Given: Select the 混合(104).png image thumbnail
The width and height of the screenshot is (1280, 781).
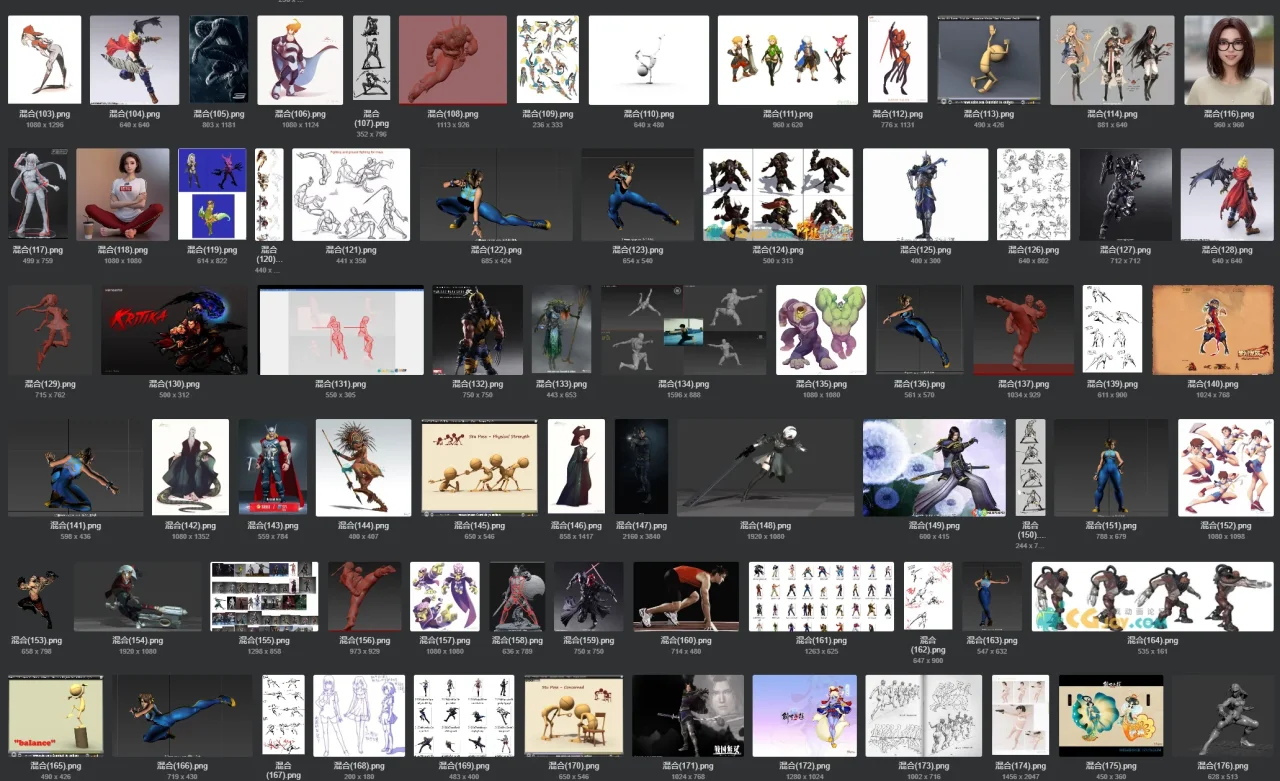Looking at the screenshot, I should pos(135,60).
